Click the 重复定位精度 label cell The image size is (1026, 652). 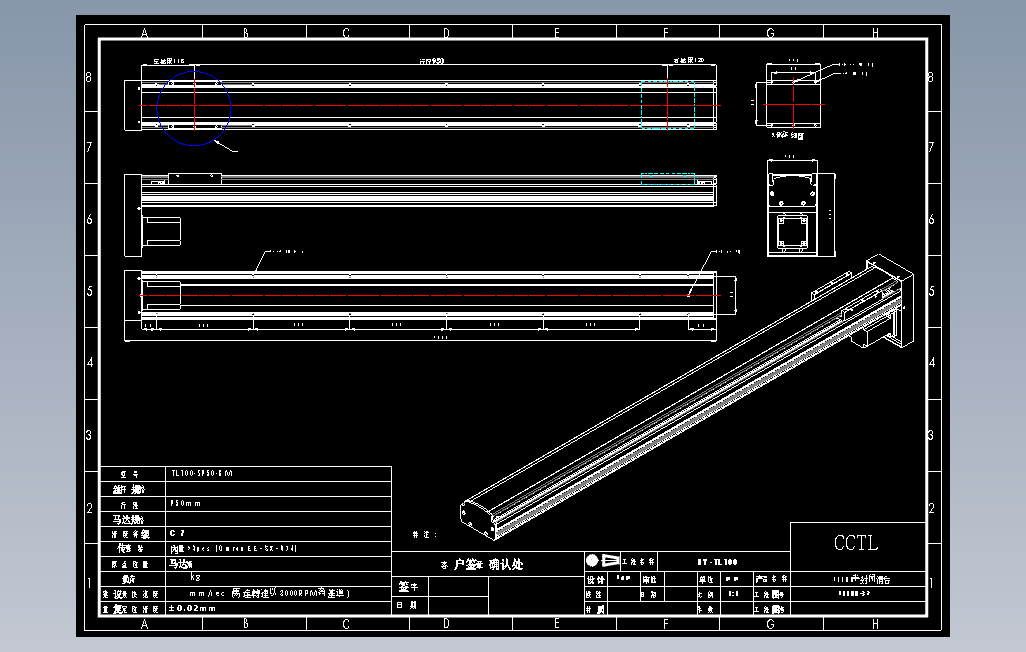point(133,609)
